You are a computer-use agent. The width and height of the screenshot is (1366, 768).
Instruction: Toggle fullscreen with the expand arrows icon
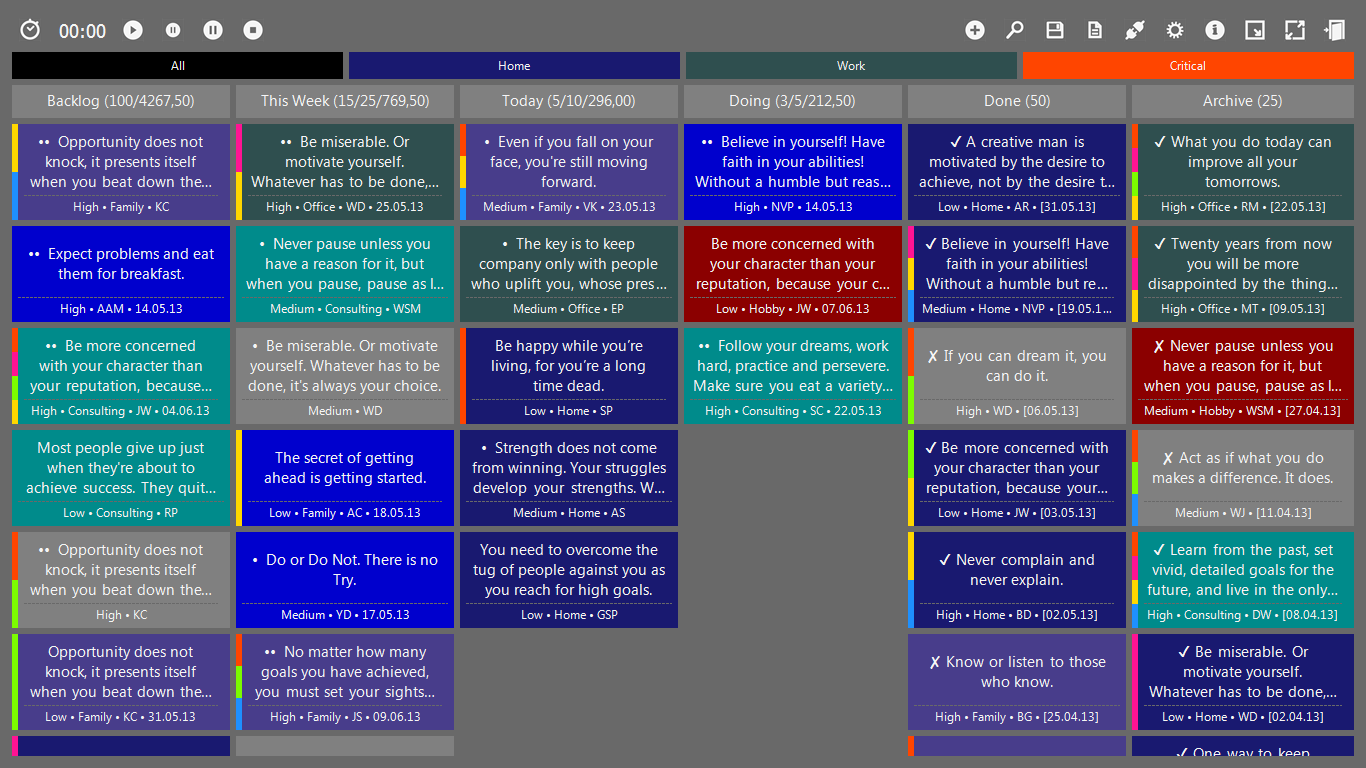tap(1295, 30)
